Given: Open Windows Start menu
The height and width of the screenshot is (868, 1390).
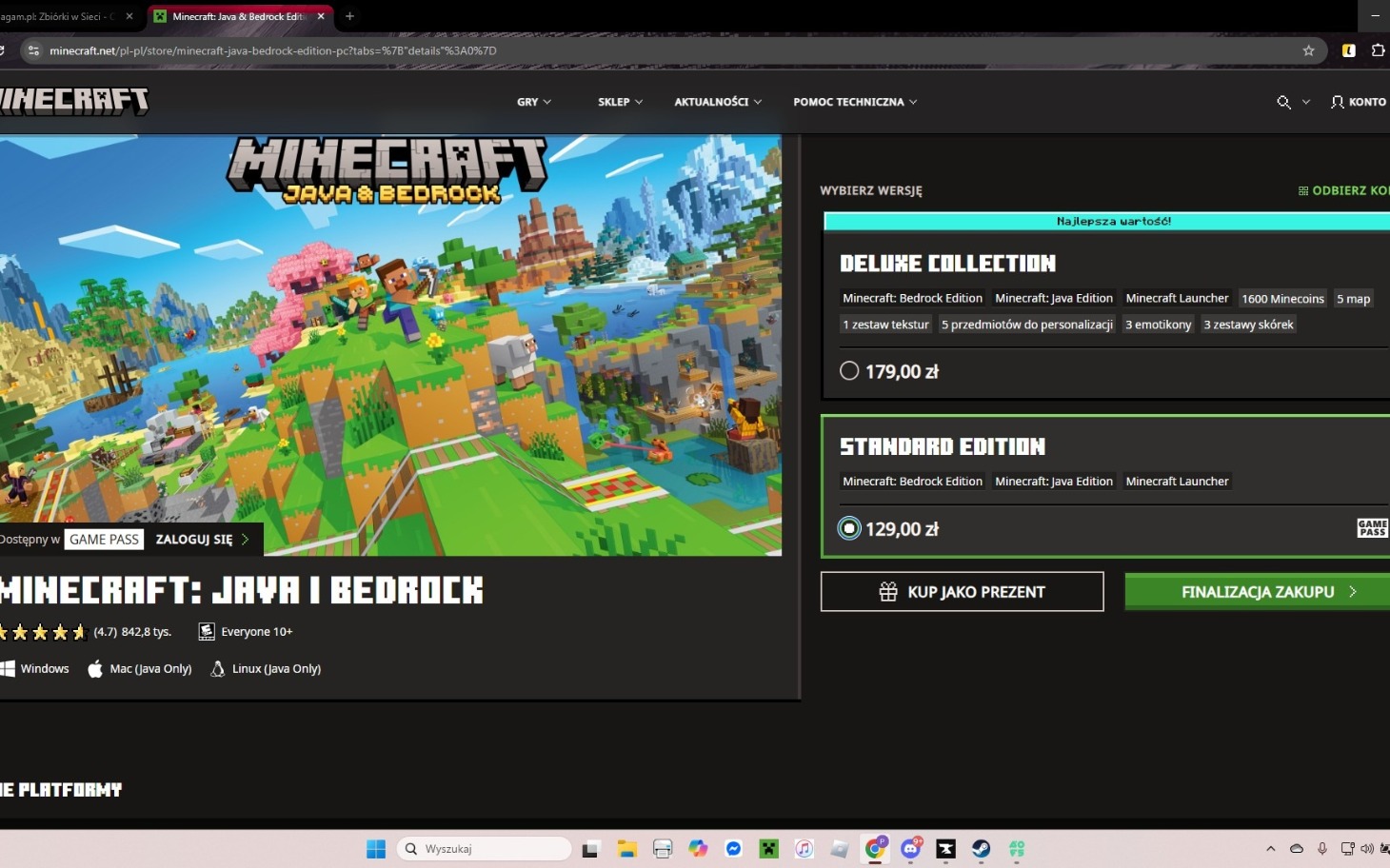Looking at the screenshot, I should pyautogui.click(x=376, y=849).
